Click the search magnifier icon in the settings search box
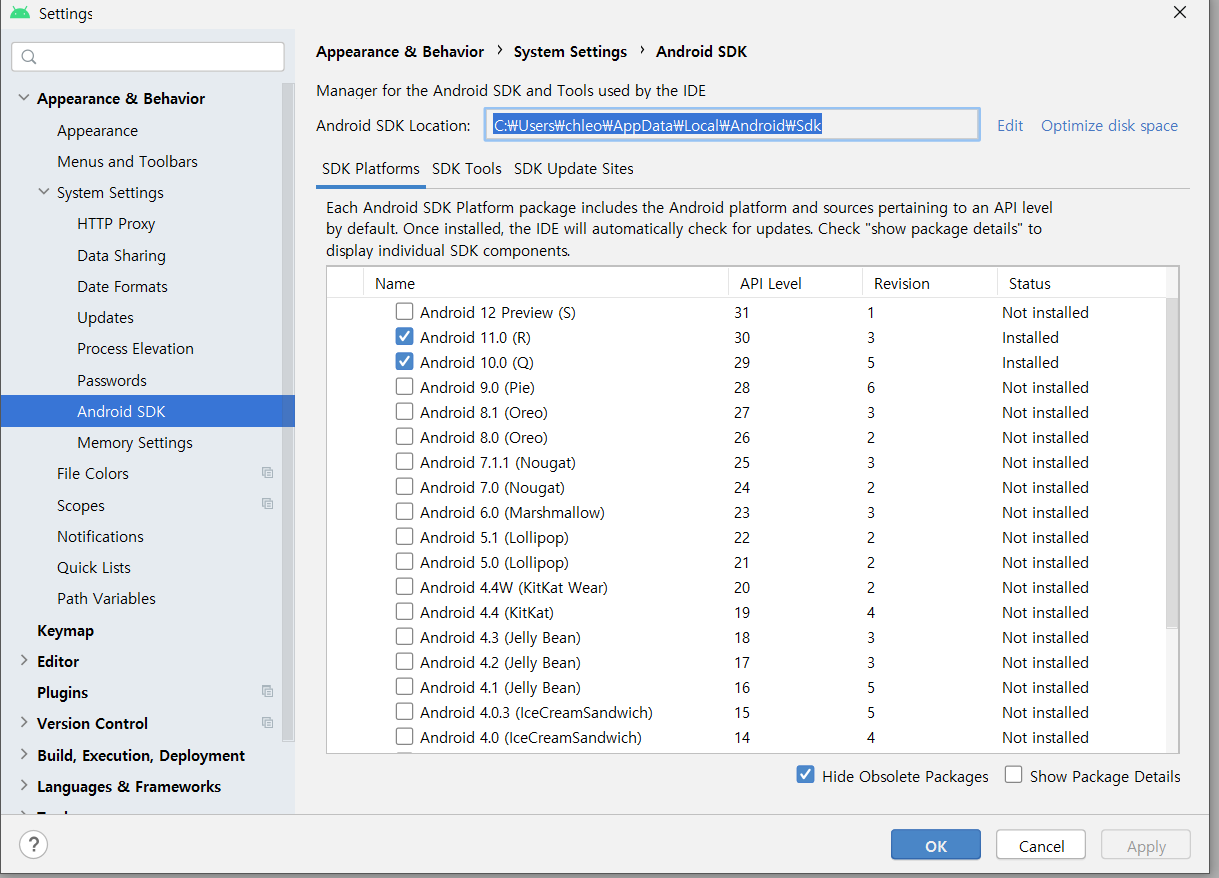Image resolution: width=1219 pixels, height=878 pixels. pyautogui.click(x=29, y=57)
